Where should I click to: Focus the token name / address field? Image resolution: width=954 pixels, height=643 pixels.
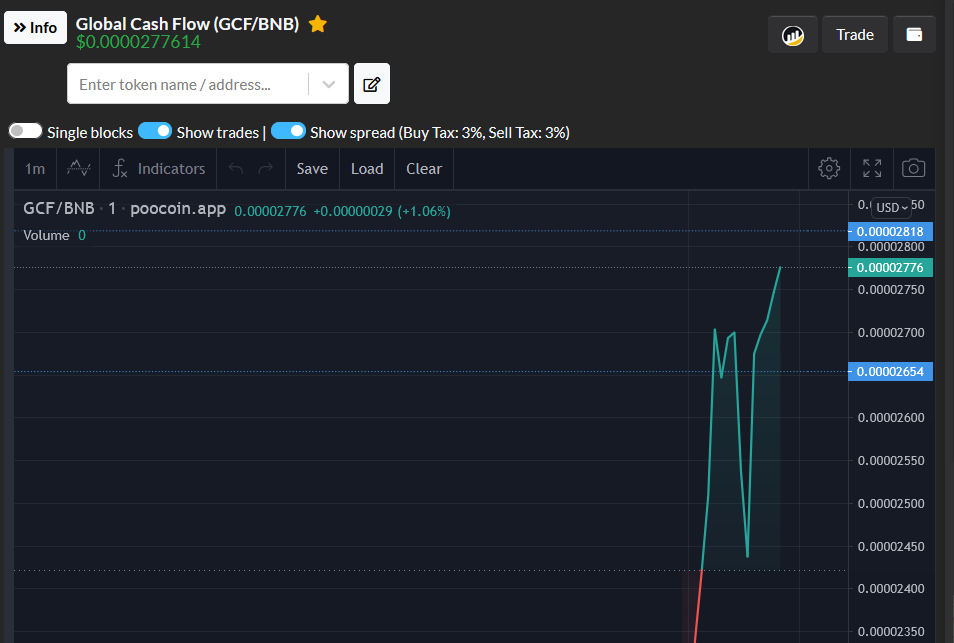pyautogui.click(x=187, y=84)
